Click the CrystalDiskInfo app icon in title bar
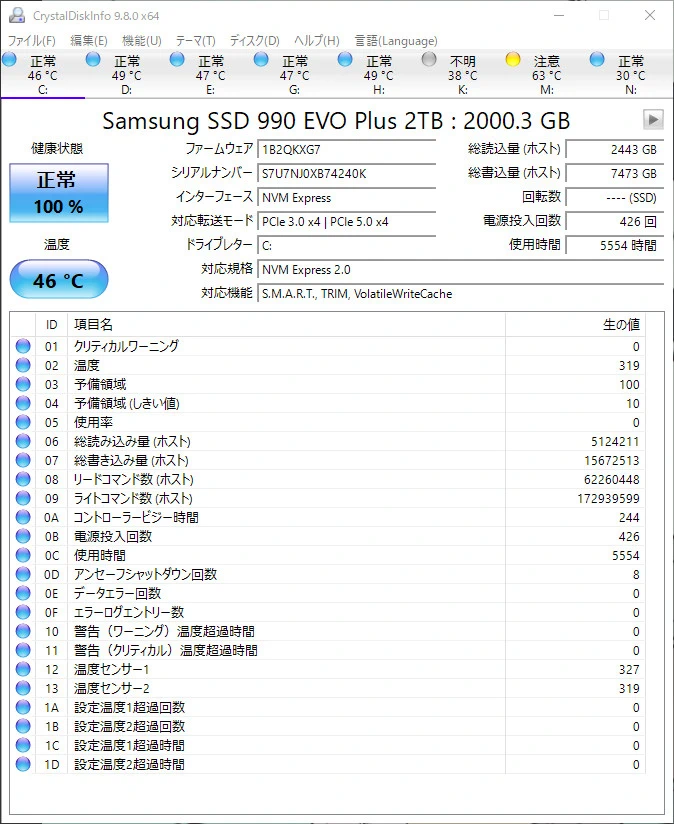 point(17,15)
